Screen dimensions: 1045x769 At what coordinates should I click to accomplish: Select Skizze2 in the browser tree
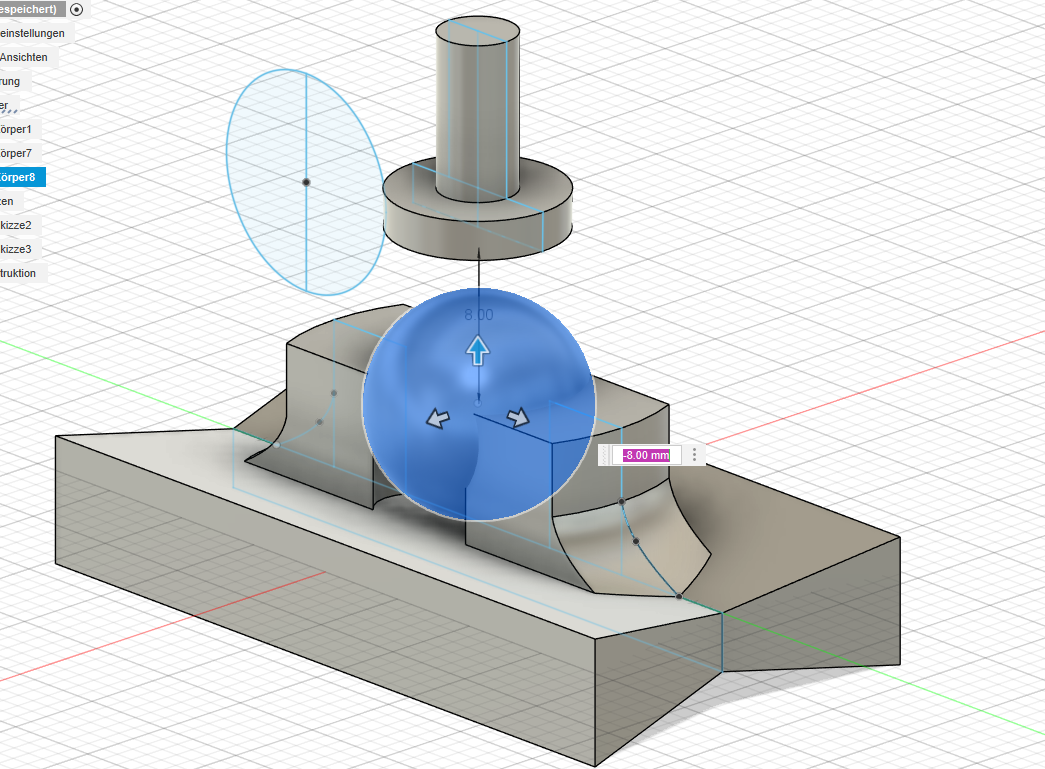(20, 225)
